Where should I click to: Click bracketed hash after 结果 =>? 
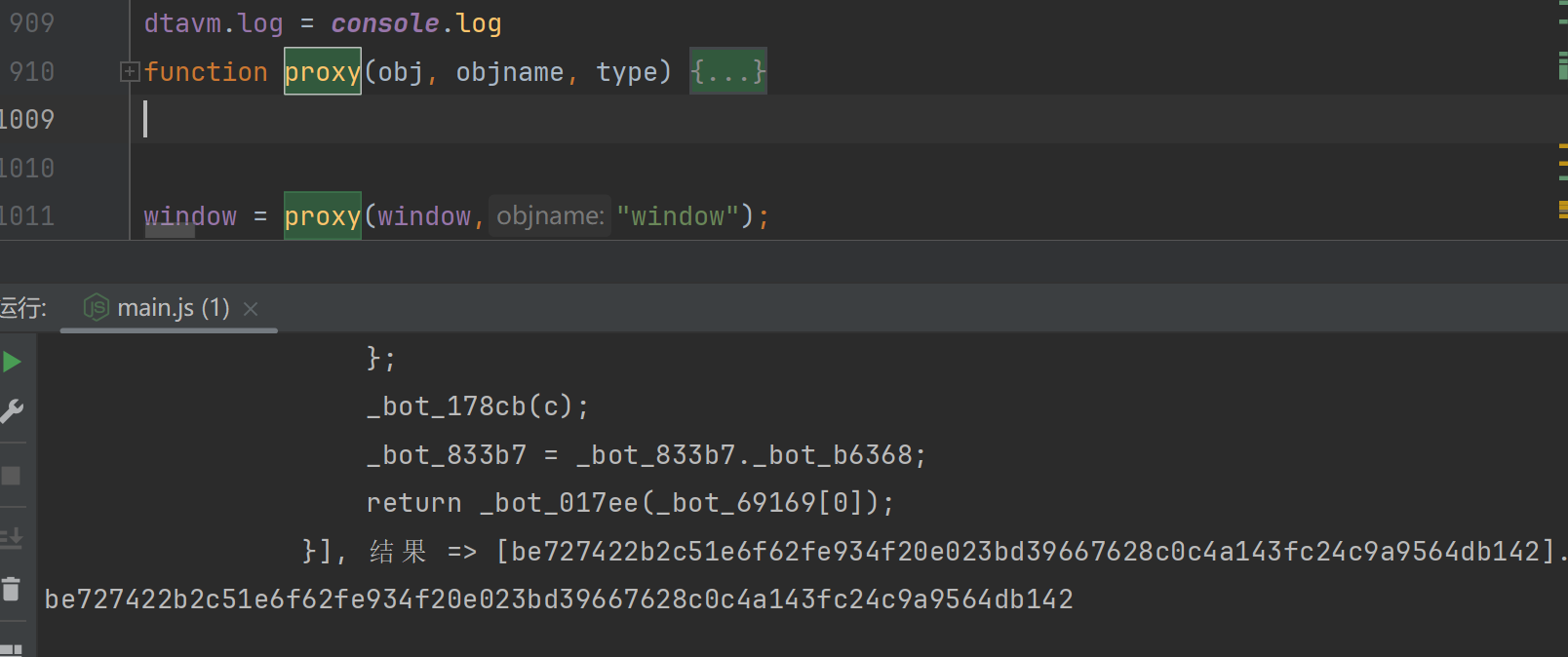click(1026, 552)
